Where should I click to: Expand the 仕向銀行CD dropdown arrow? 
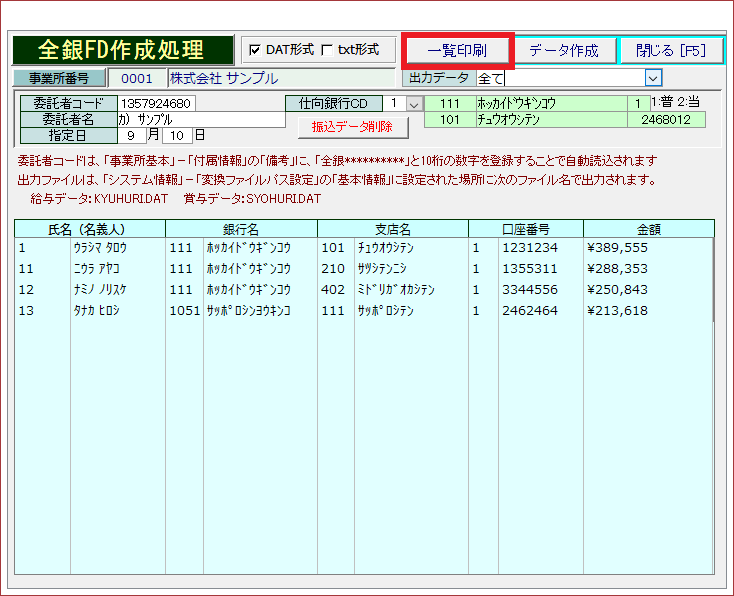(x=414, y=103)
